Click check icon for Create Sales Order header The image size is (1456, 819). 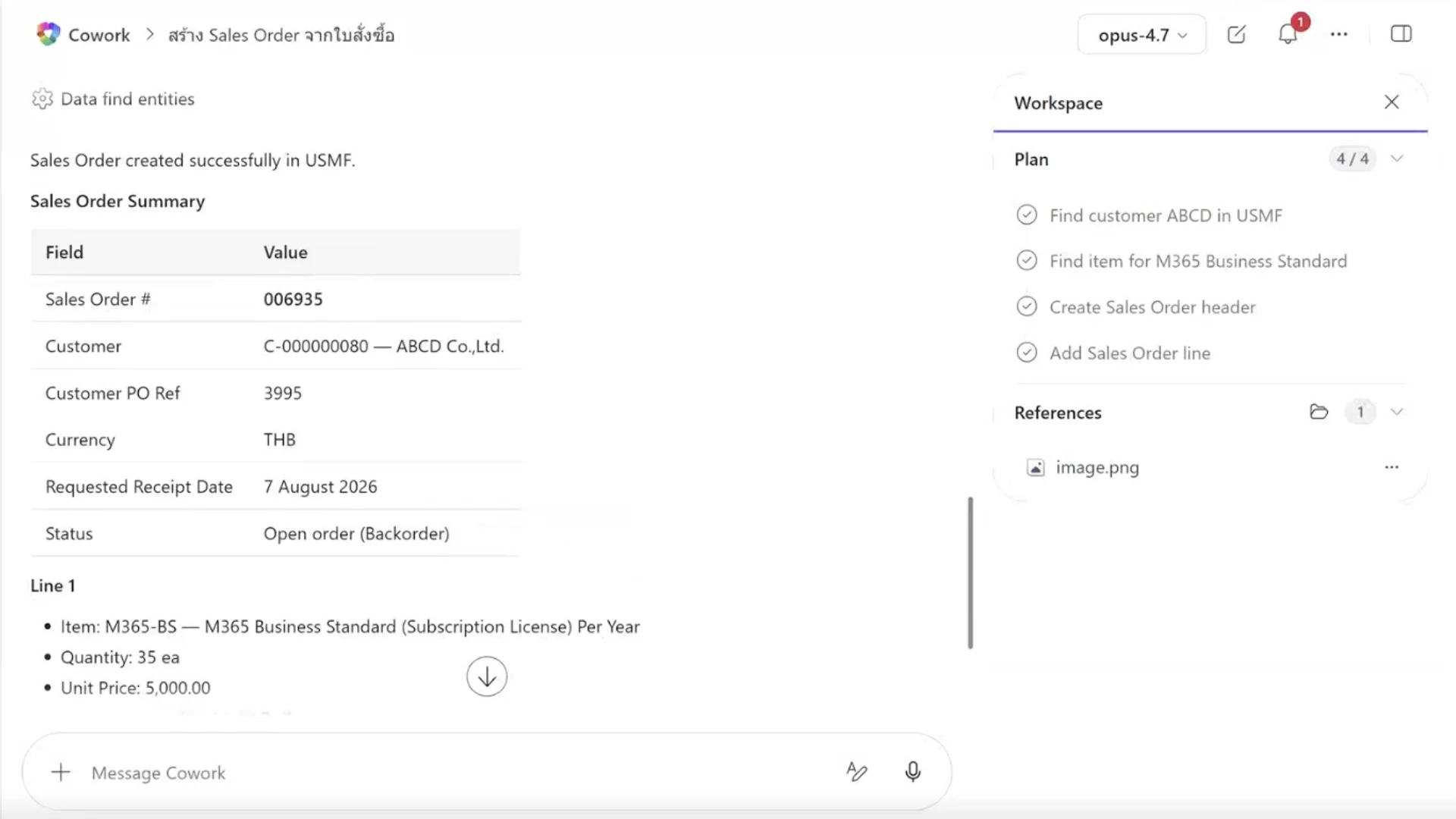[x=1027, y=306]
